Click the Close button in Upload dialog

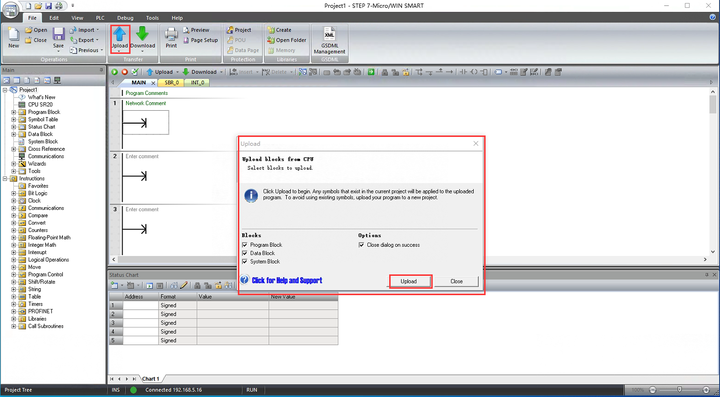point(456,281)
